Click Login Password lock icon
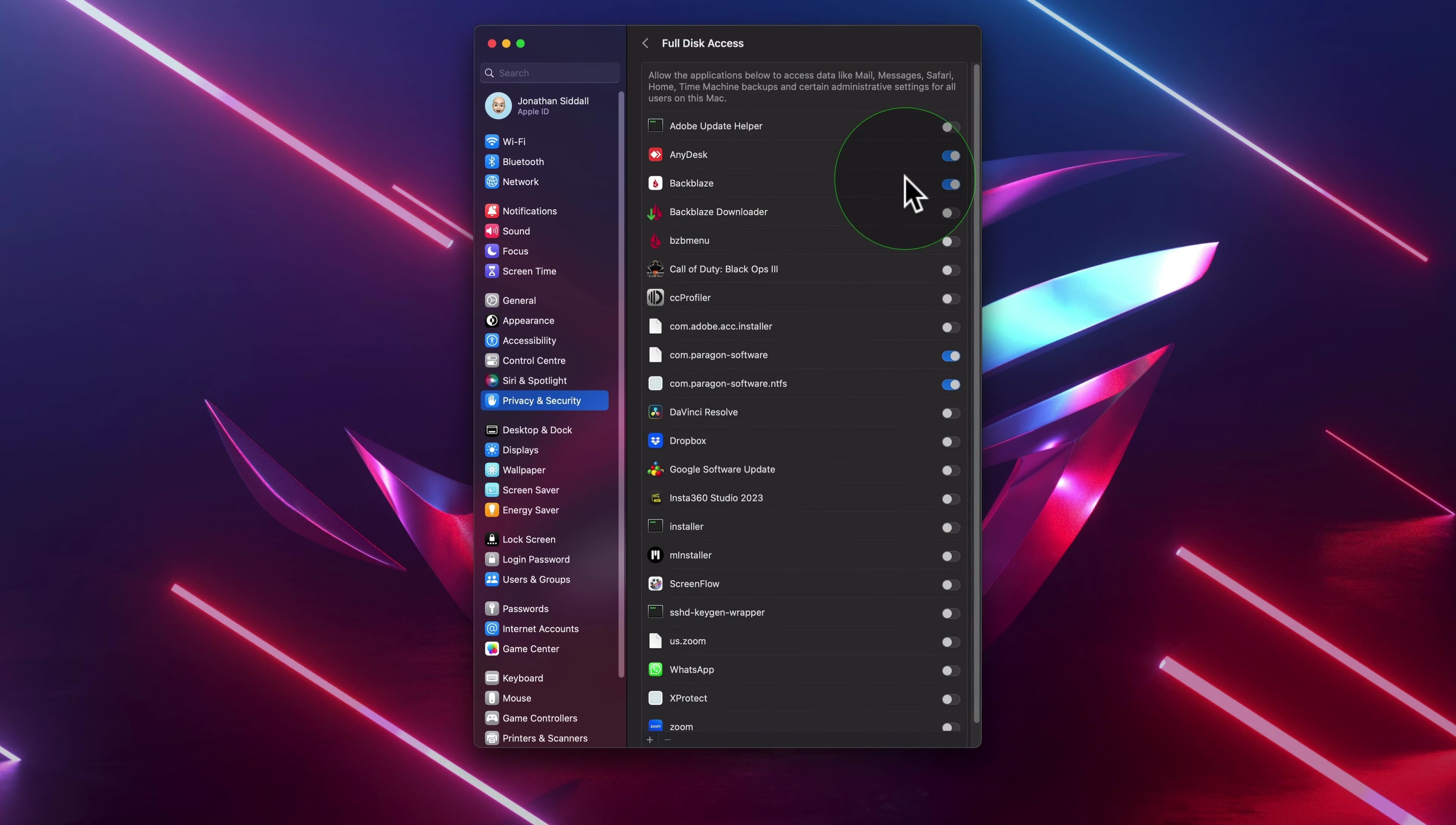The width and height of the screenshot is (1456, 825). click(x=492, y=559)
